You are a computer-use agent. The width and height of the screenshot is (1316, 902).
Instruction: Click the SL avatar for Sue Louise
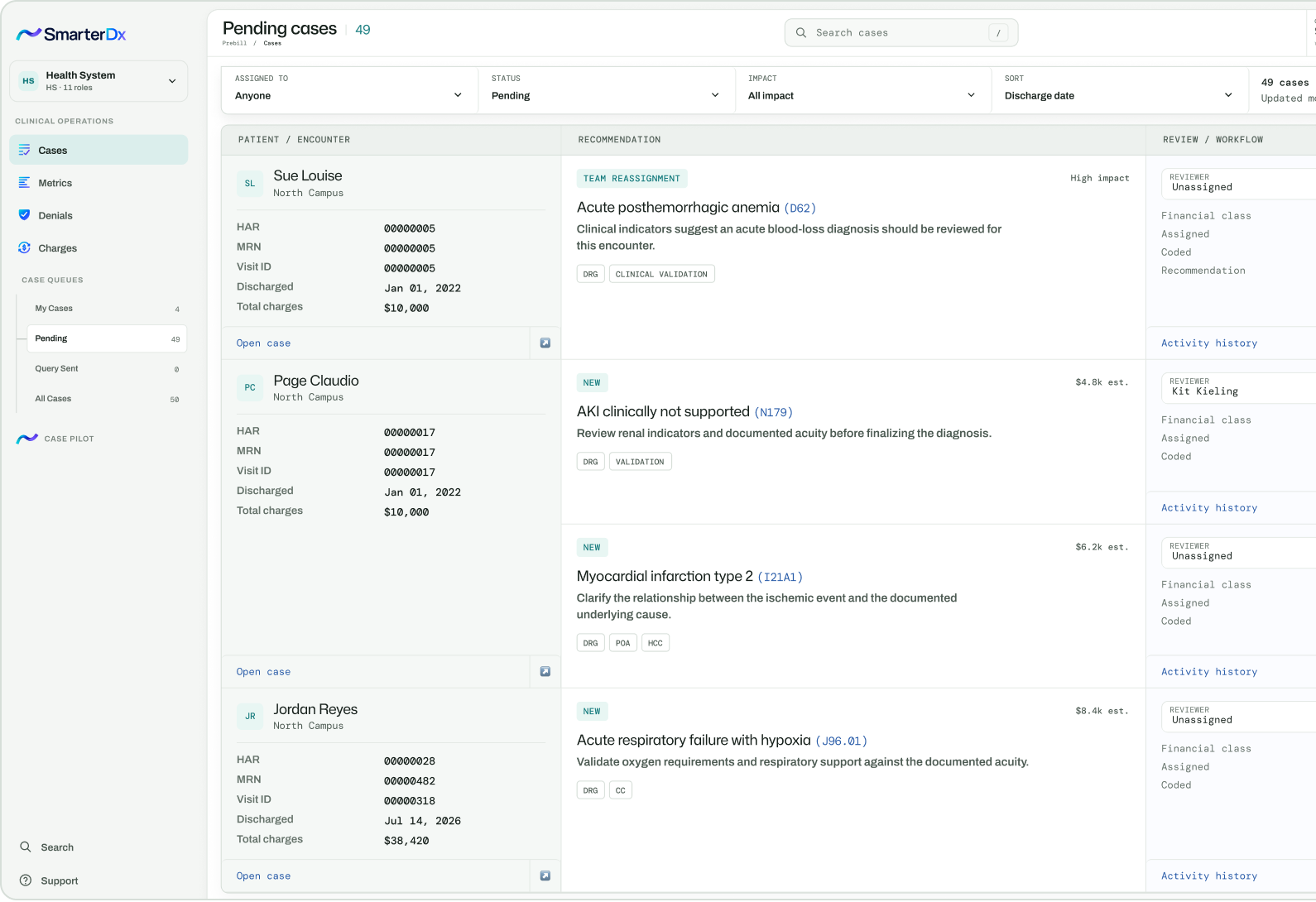pyautogui.click(x=250, y=183)
